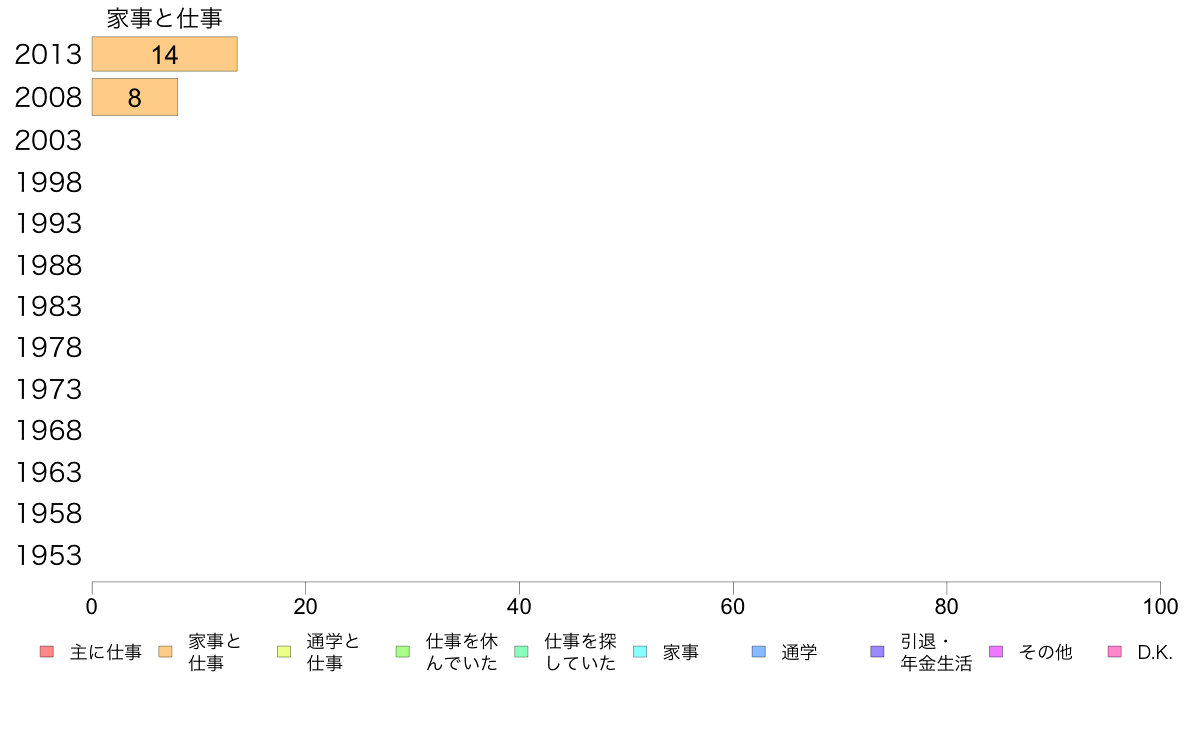Click the 2003 year label
The image size is (1188, 736).
coord(48,140)
